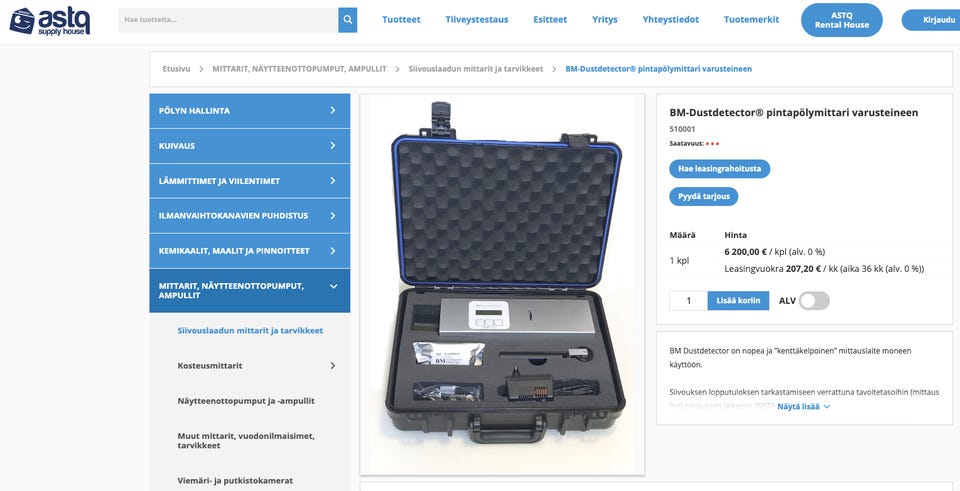Click the BM-Dustdetector pintapölymittari breadcrumb
The width and height of the screenshot is (960, 491).
click(x=658, y=69)
